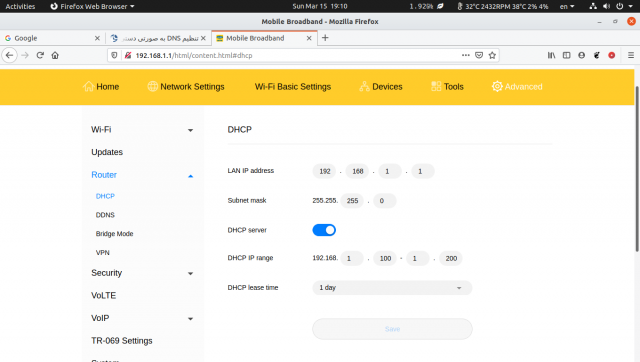
Task: Click the page vertical scrollbar
Action: 637,168
